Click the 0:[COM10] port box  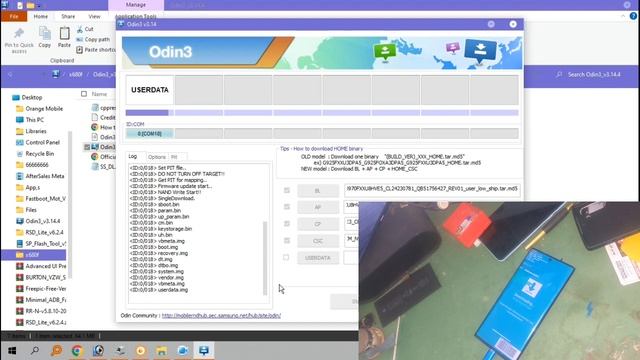[149, 133]
